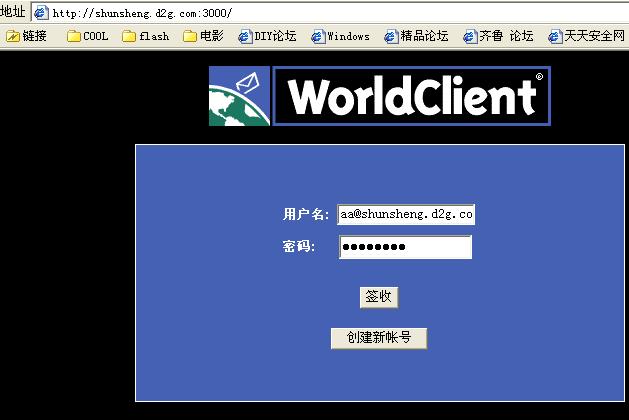Open the 链接 links folder
The image size is (629, 420).
tap(26, 36)
